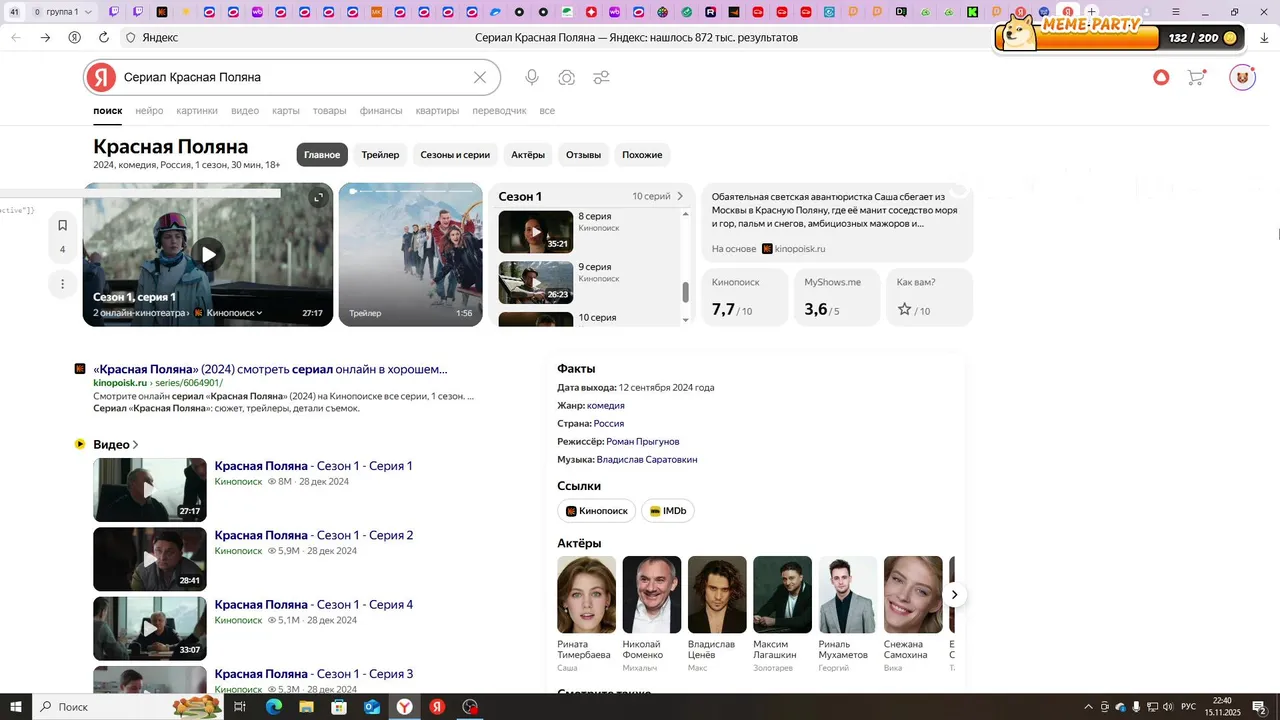Switch to видео search tab

click(245, 111)
